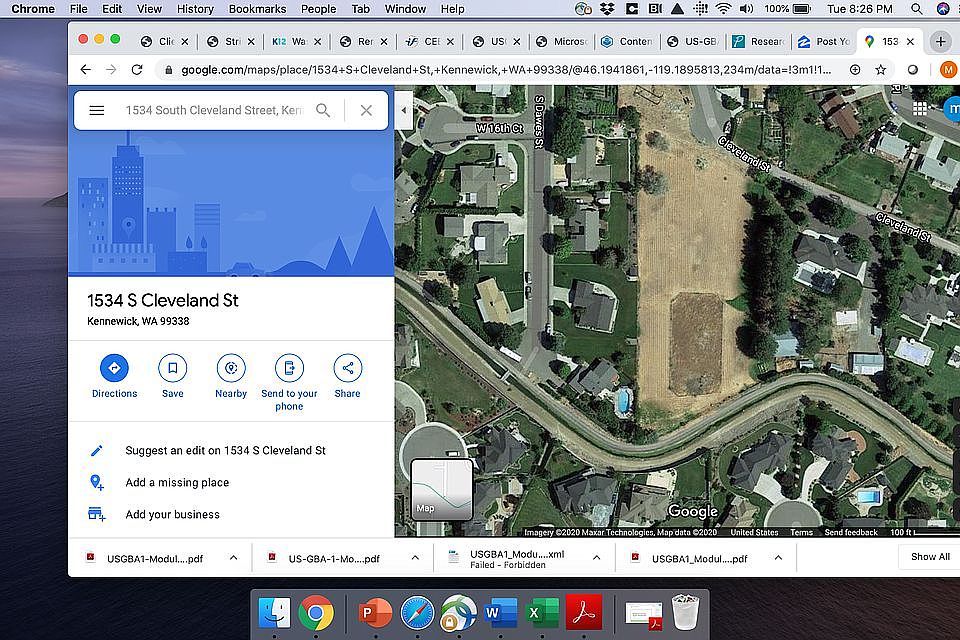The height and width of the screenshot is (640, 960).
Task: Switch to the Research tab
Action: coord(757,42)
